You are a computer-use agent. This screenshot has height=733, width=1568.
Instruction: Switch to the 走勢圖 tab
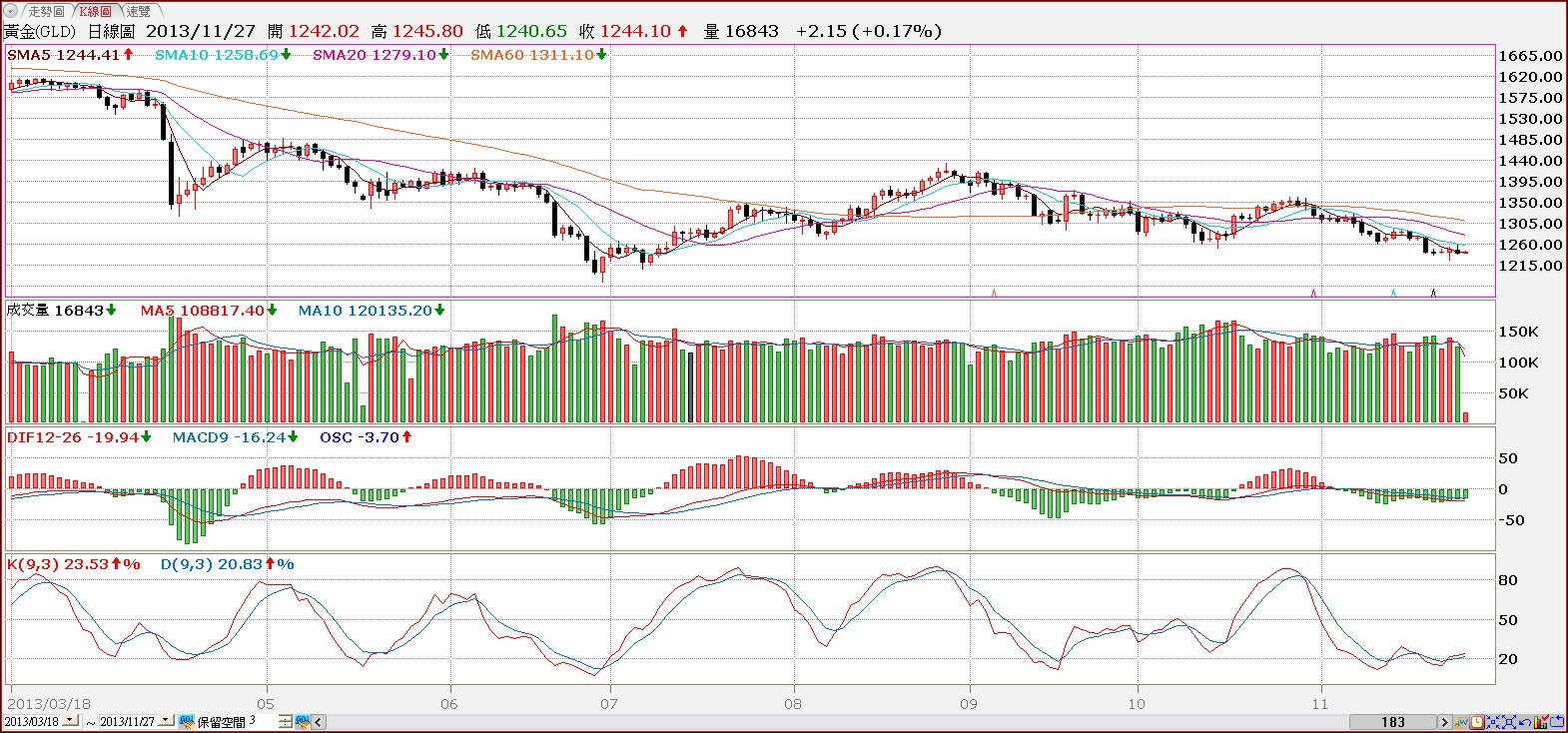click(46, 11)
